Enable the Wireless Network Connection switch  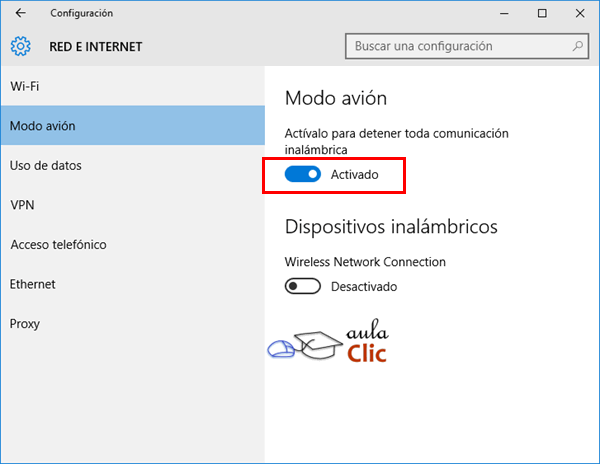coord(303,286)
